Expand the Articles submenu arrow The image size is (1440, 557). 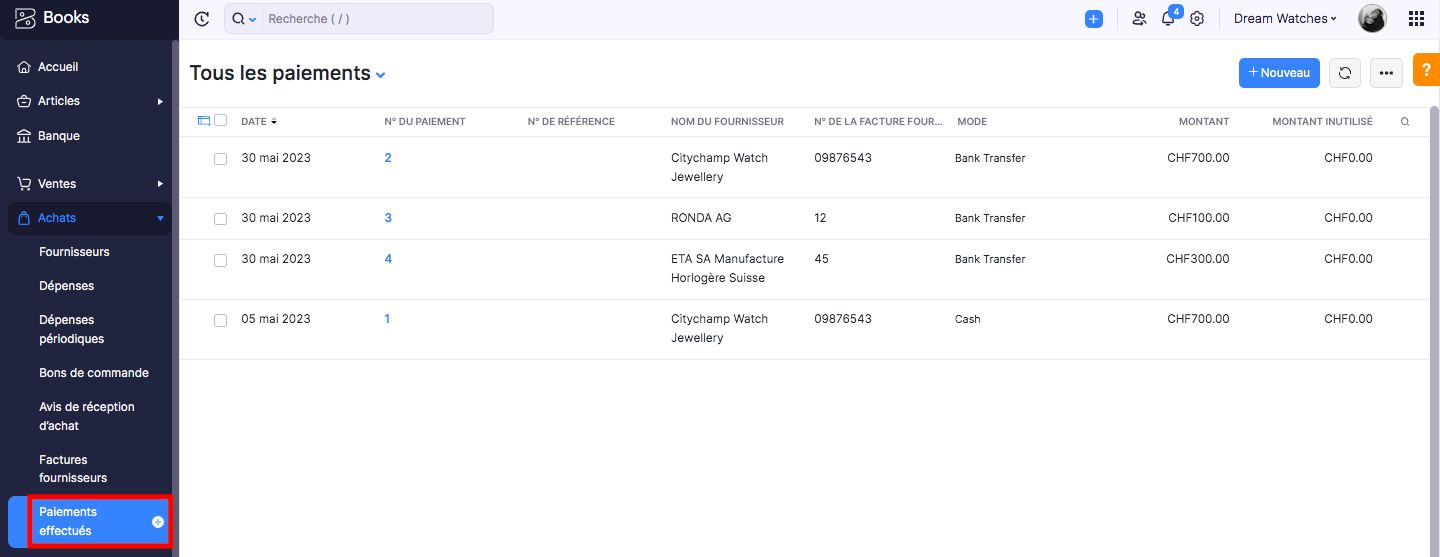(x=160, y=101)
